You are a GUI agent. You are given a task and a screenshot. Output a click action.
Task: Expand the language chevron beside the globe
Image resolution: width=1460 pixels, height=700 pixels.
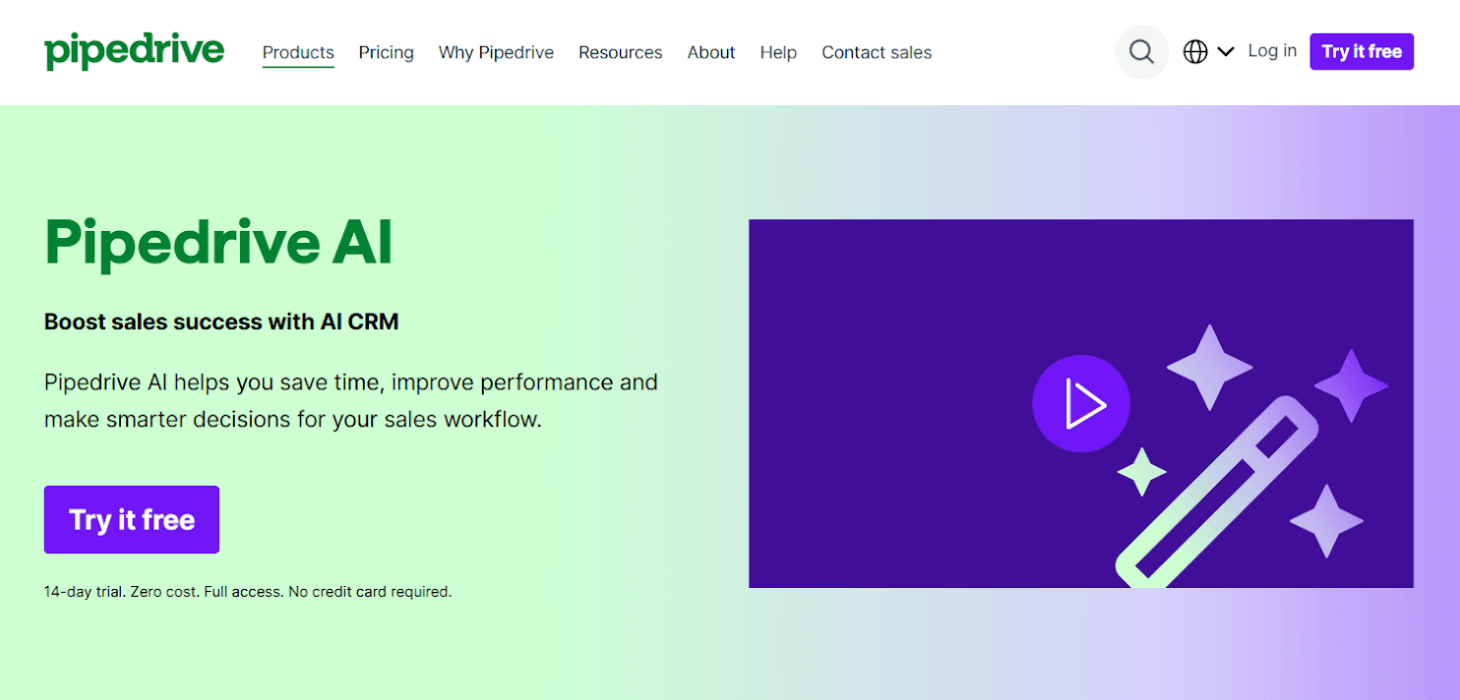tap(1226, 52)
